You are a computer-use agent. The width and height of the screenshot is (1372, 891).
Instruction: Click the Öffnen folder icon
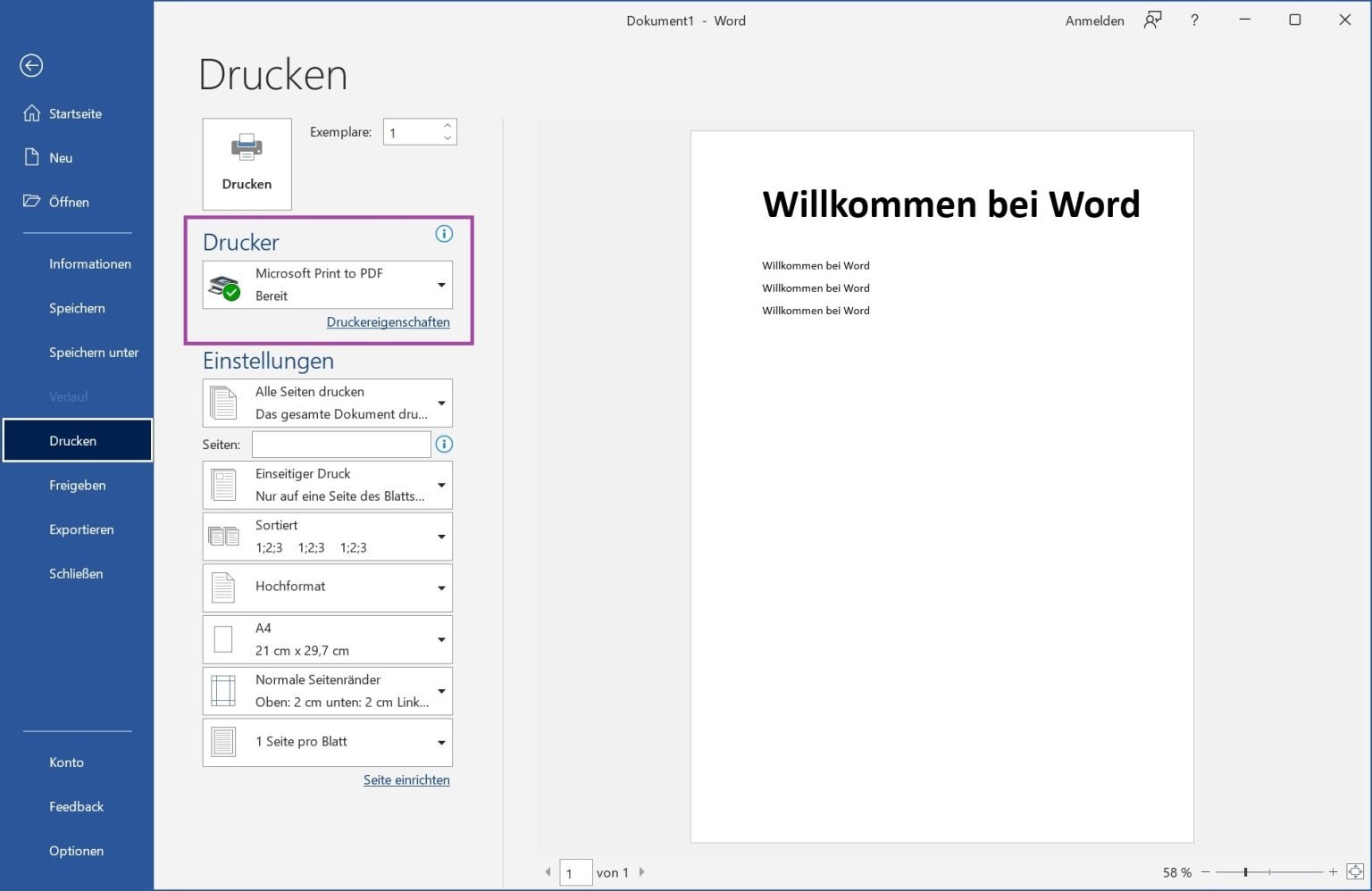32,201
